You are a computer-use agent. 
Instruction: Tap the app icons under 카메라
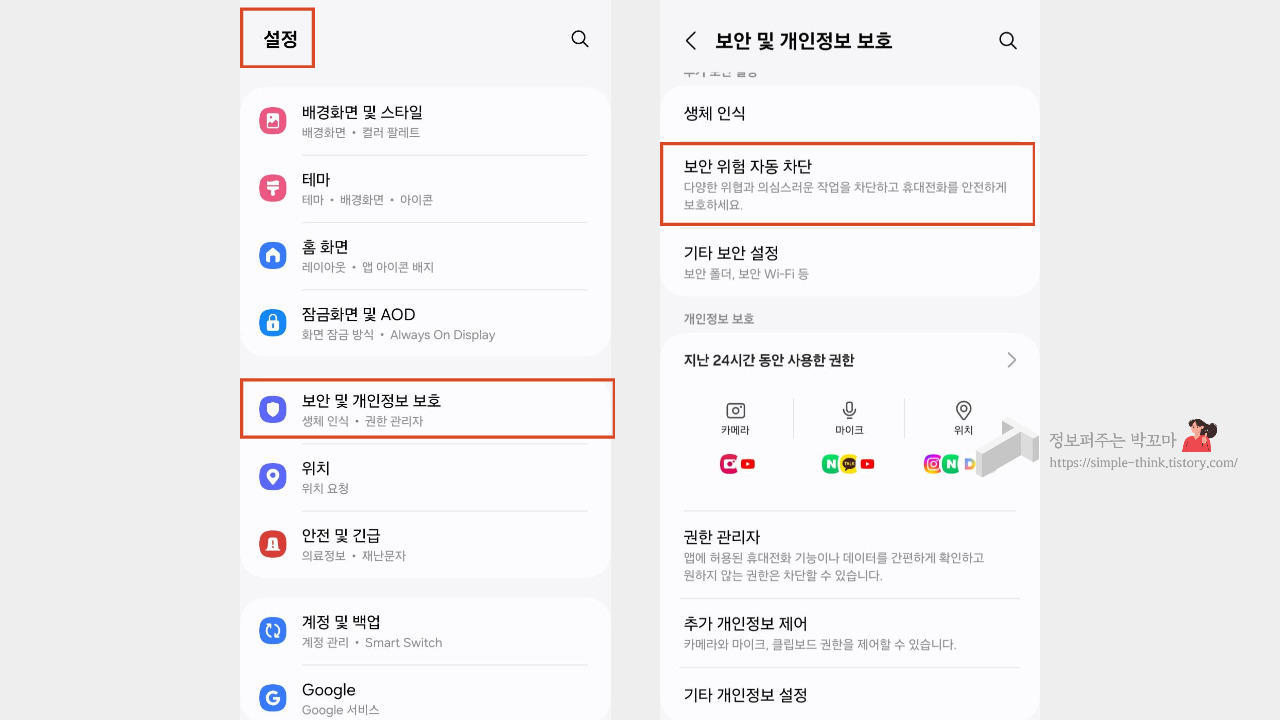pyautogui.click(x=737, y=464)
